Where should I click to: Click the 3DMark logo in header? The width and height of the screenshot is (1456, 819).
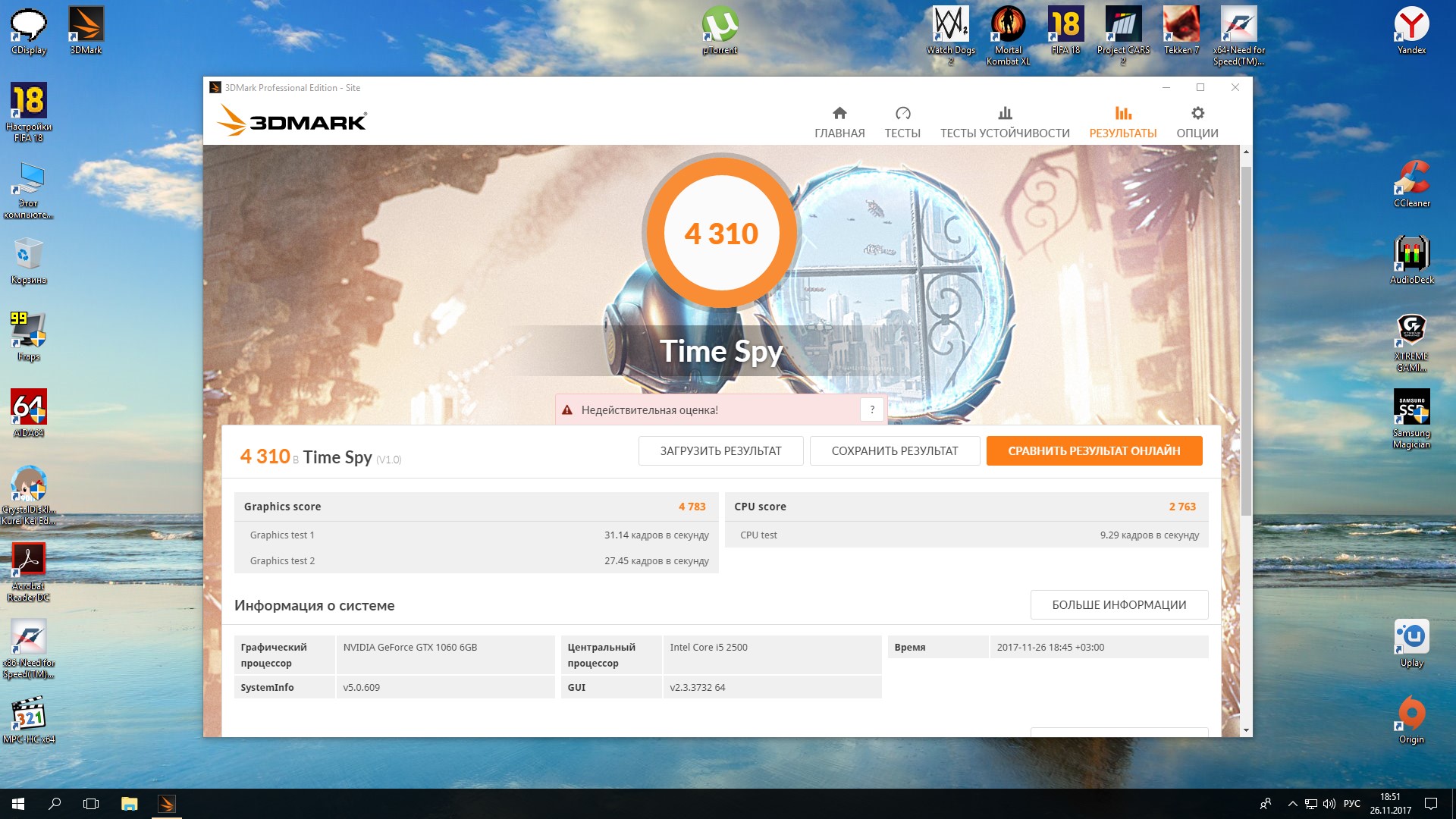(x=292, y=121)
